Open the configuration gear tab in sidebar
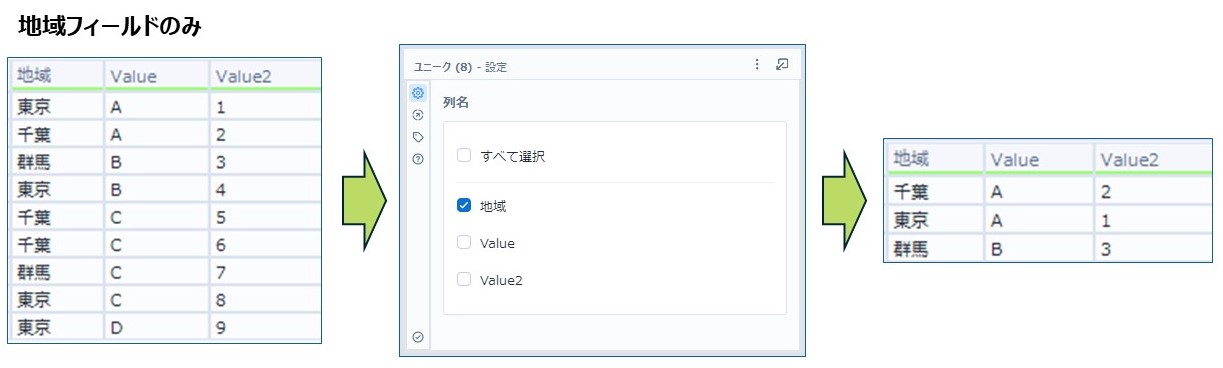 click(x=418, y=93)
